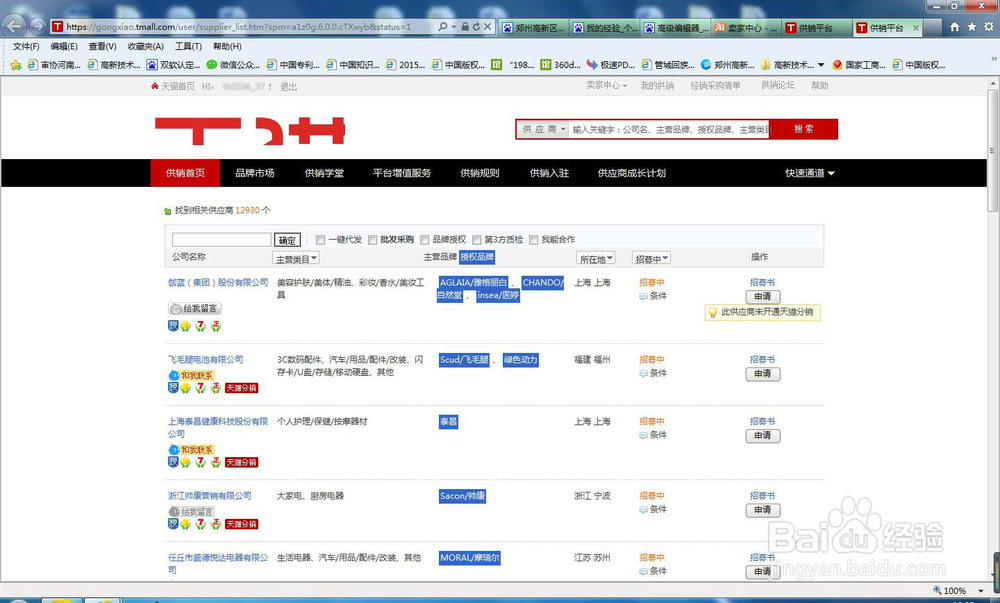Click the yellow tulip badge under 飞毛腿电池有限公司

[185, 388]
